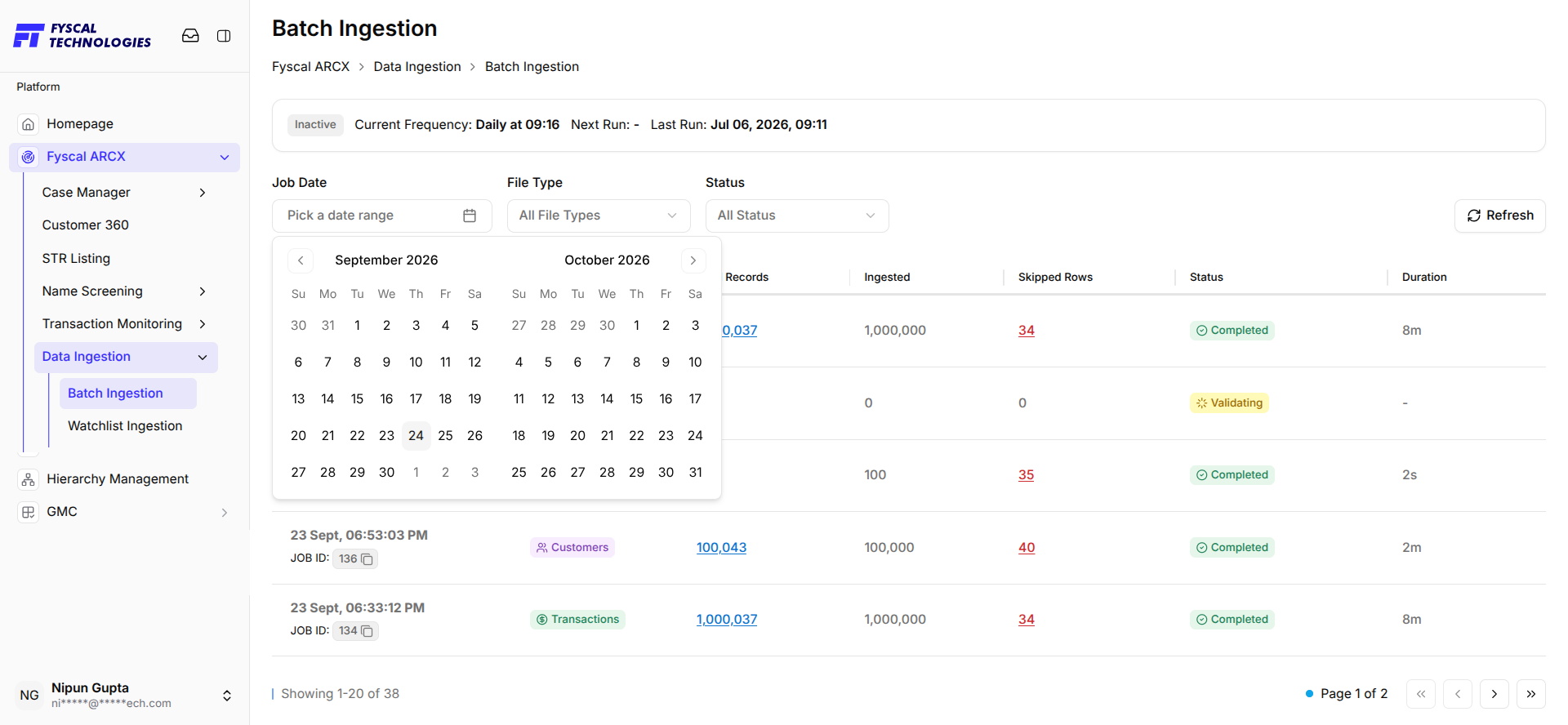The height and width of the screenshot is (725, 1568).
Task: Go to next month in calendar
Action: click(693, 260)
